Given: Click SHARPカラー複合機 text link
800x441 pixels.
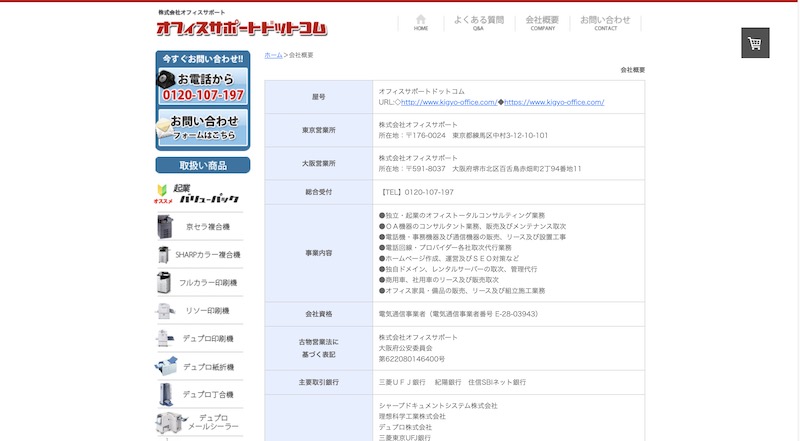Looking at the screenshot, I should click(x=208, y=255).
